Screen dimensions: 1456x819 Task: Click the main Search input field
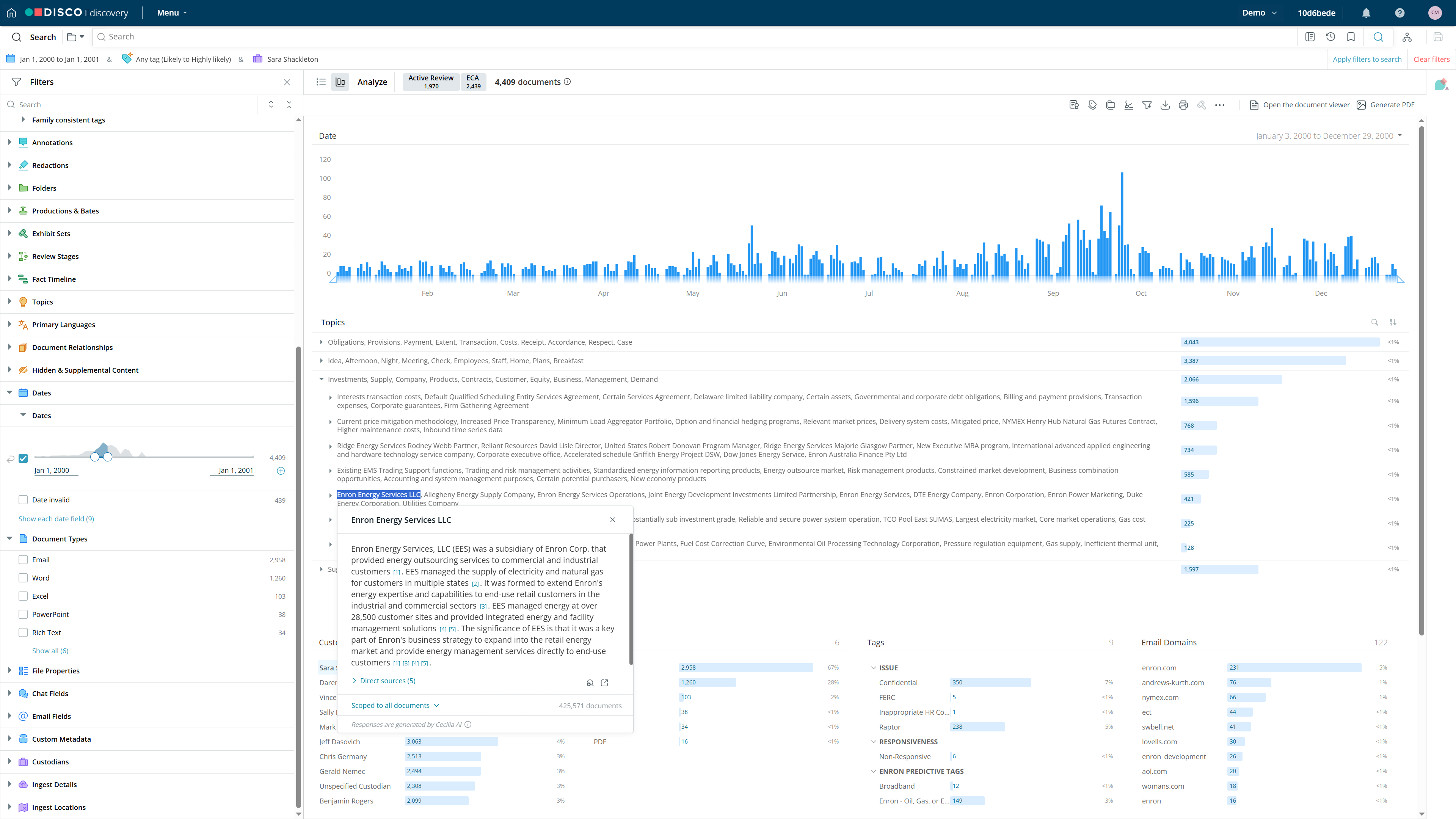[x=678, y=37]
